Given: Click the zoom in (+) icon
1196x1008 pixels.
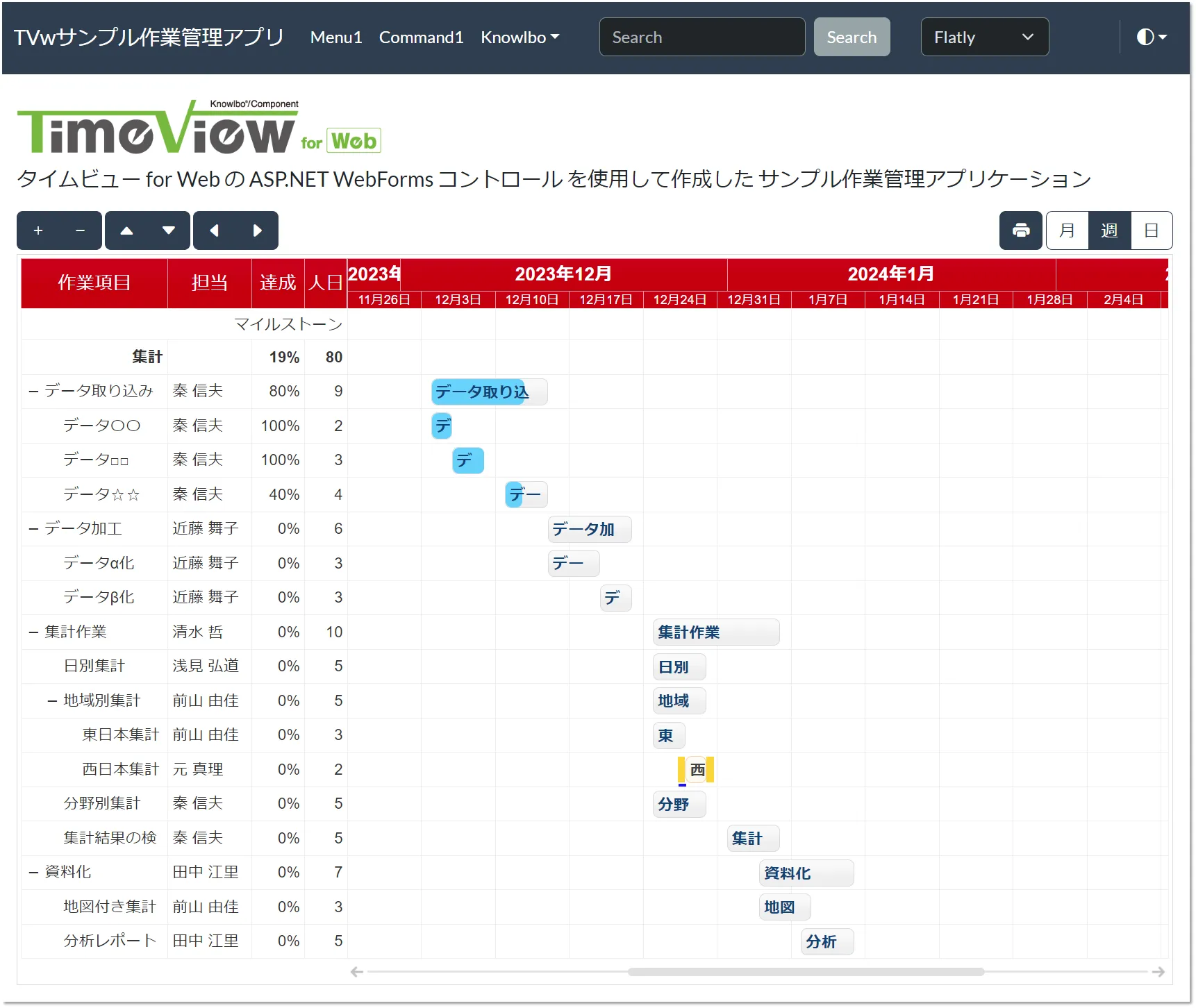Looking at the screenshot, I should click(38, 230).
